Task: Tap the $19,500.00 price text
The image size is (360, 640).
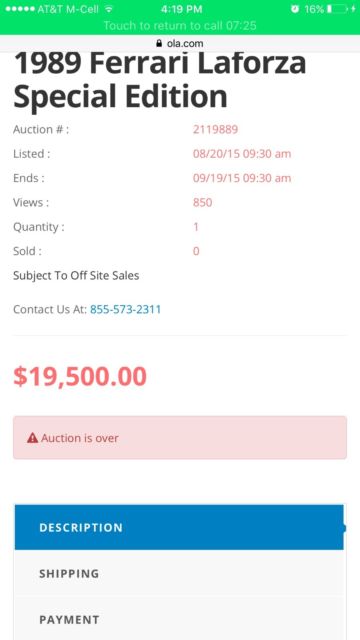Action: (x=80, y=376)
